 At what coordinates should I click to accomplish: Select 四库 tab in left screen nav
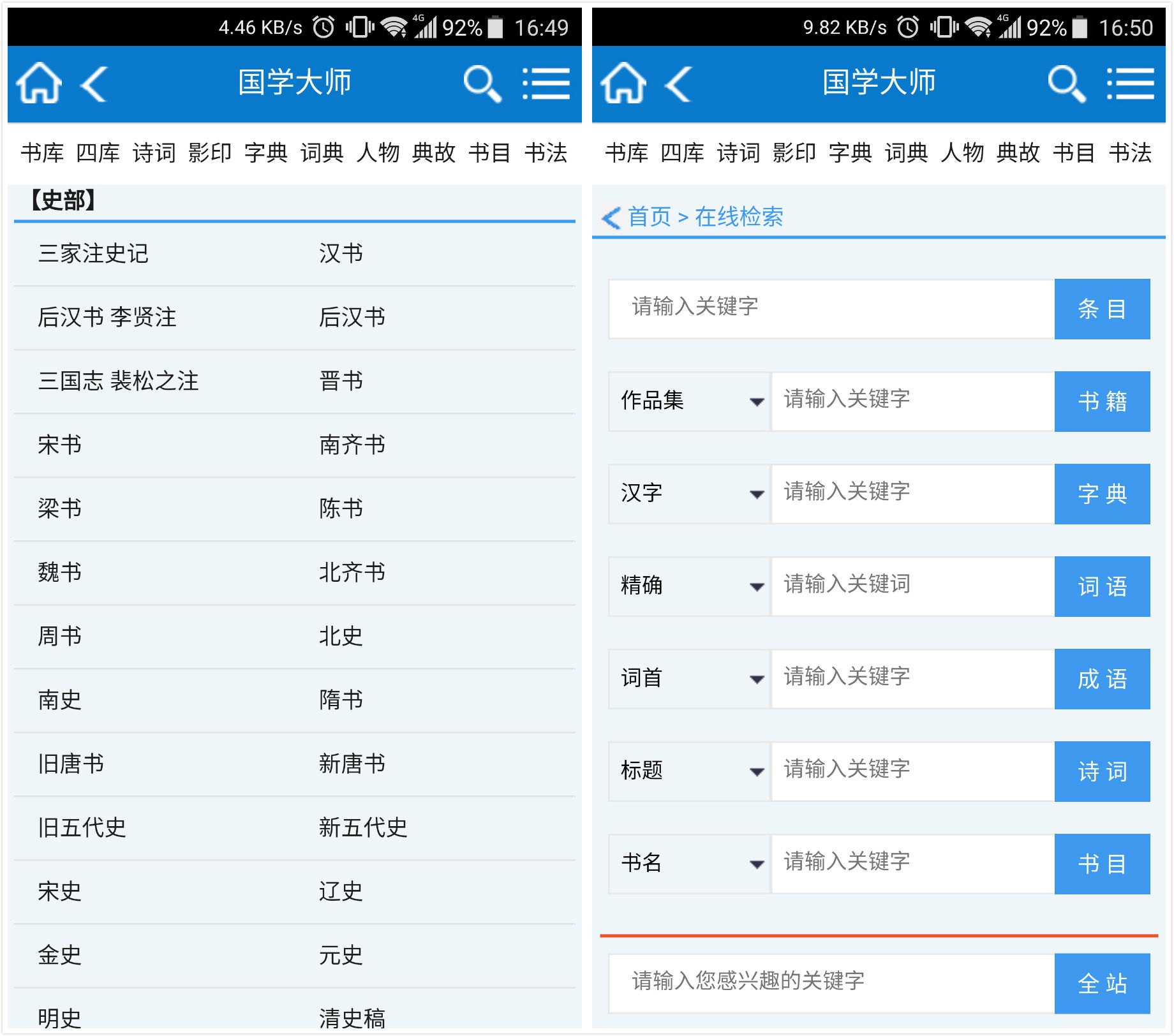click(98, 153)
